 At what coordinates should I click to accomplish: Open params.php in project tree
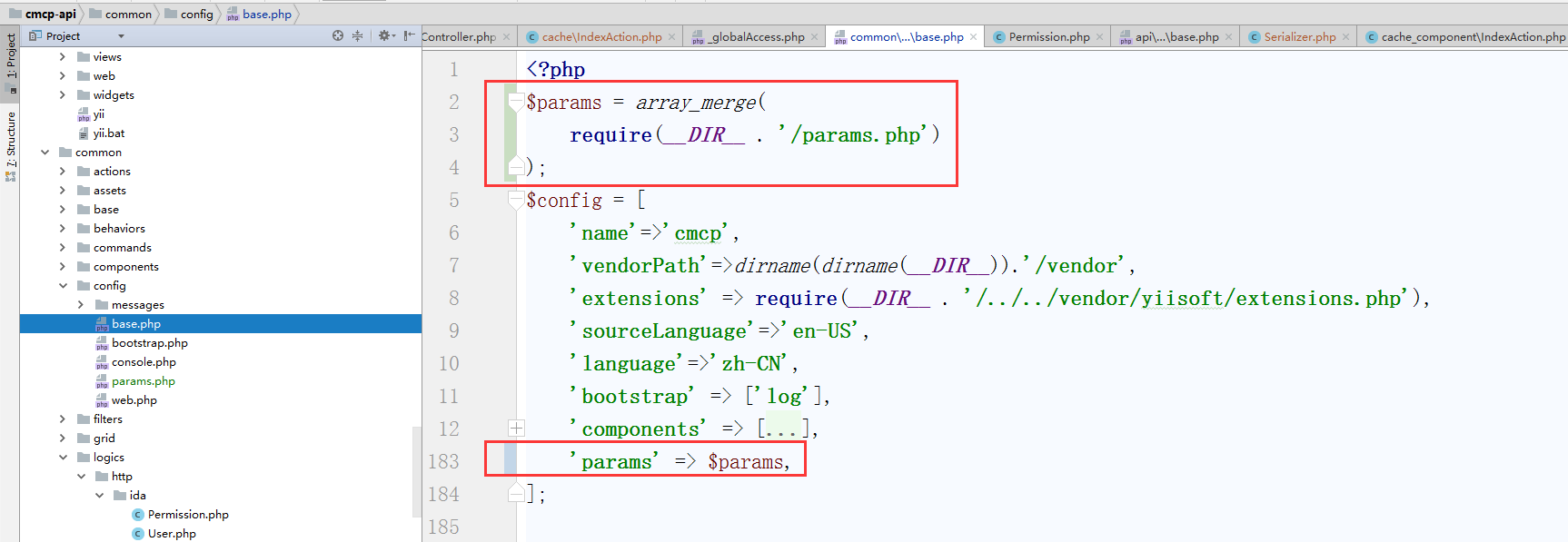(x=143, y=381)
